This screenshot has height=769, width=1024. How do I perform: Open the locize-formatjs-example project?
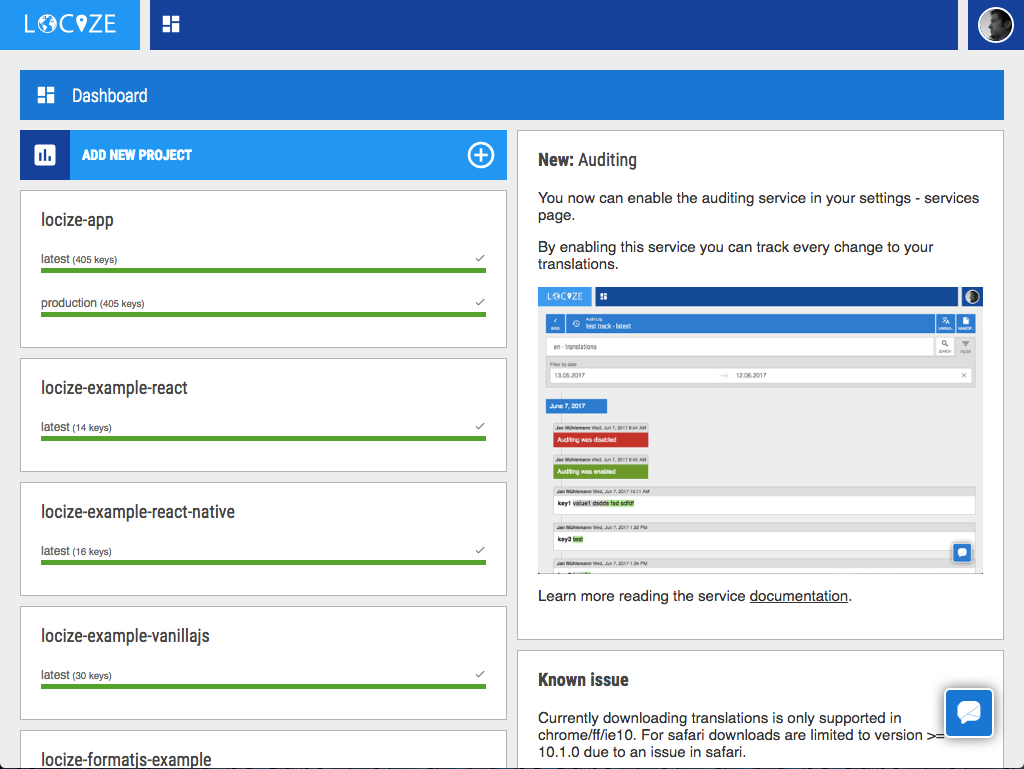(x=126, y=759)
